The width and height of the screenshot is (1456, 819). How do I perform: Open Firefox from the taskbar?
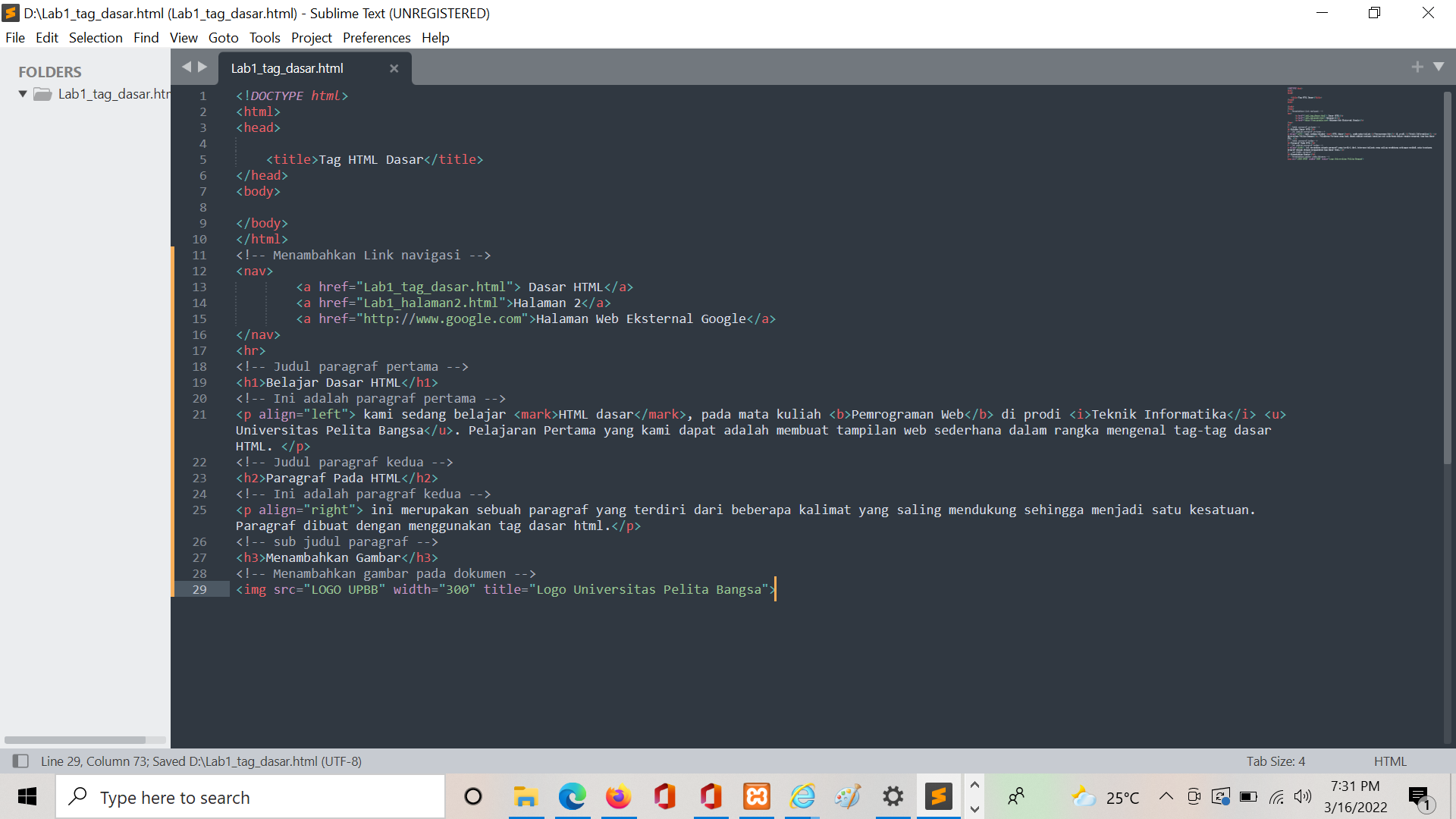618,796
